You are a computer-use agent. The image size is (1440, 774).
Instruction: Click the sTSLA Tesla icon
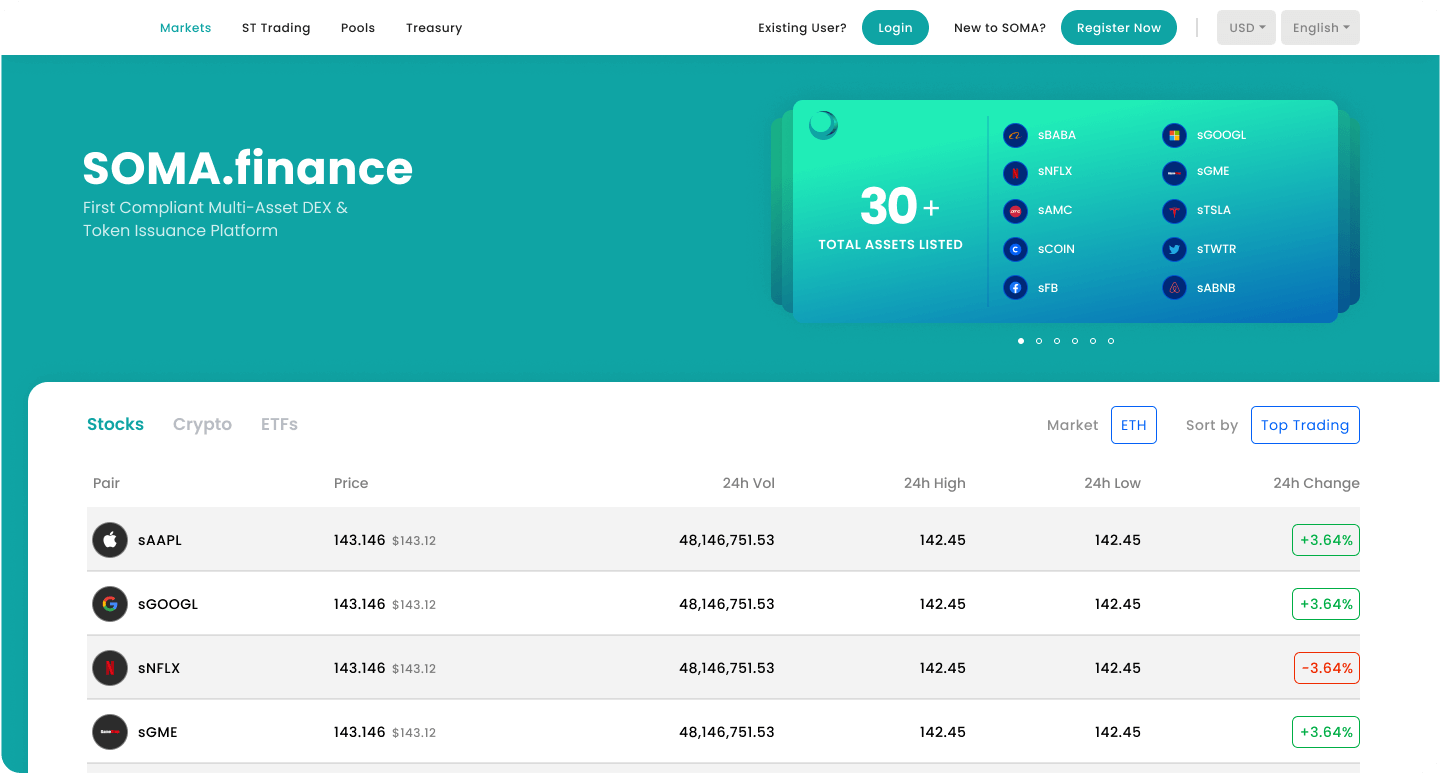tap(1174, 211)
